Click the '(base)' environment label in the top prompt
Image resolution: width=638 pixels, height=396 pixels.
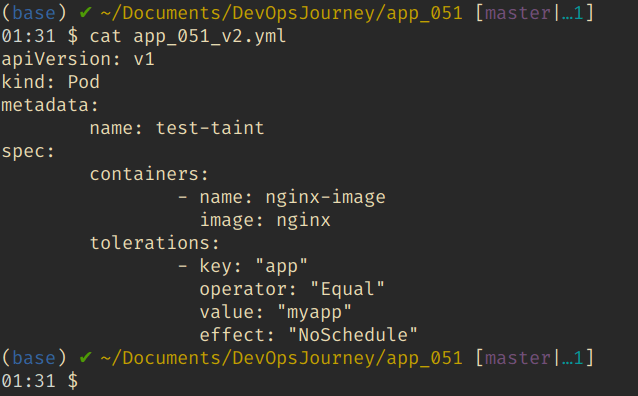[34, 13]
